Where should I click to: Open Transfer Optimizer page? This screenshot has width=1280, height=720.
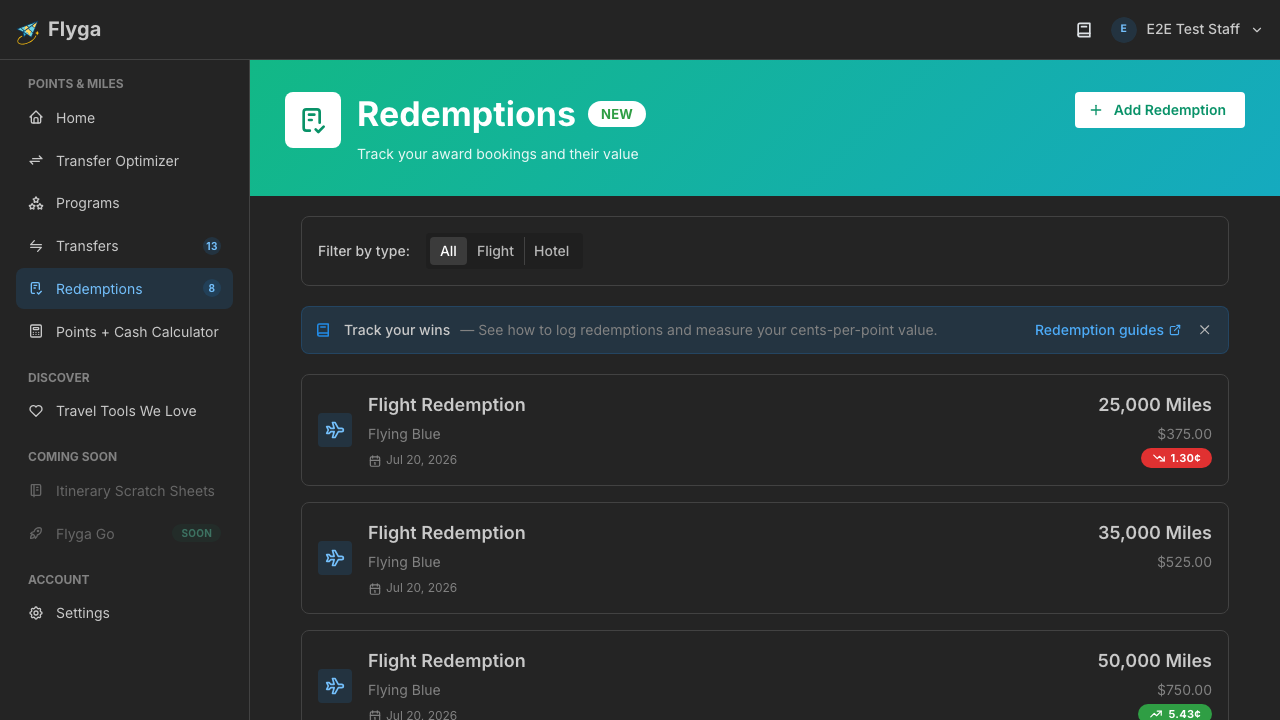(124, 161)
